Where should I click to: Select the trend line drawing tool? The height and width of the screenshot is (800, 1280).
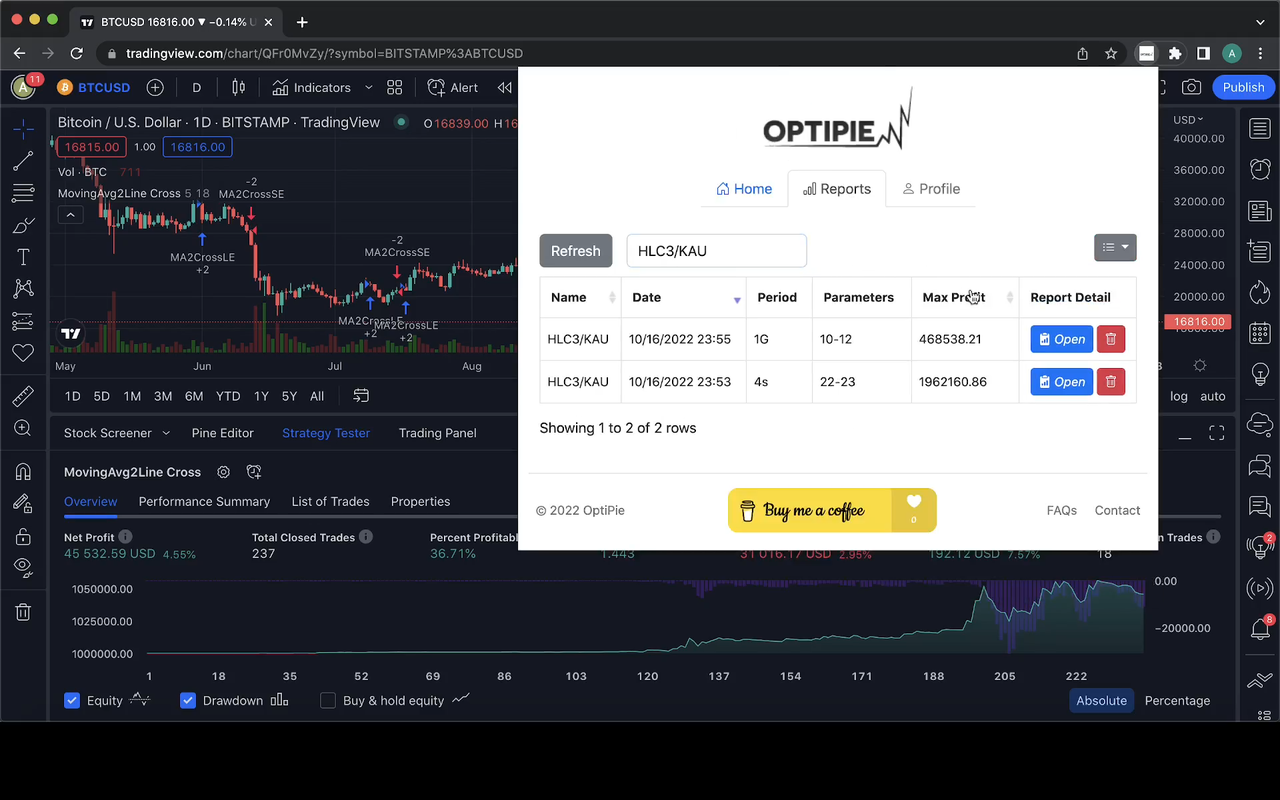24,161
